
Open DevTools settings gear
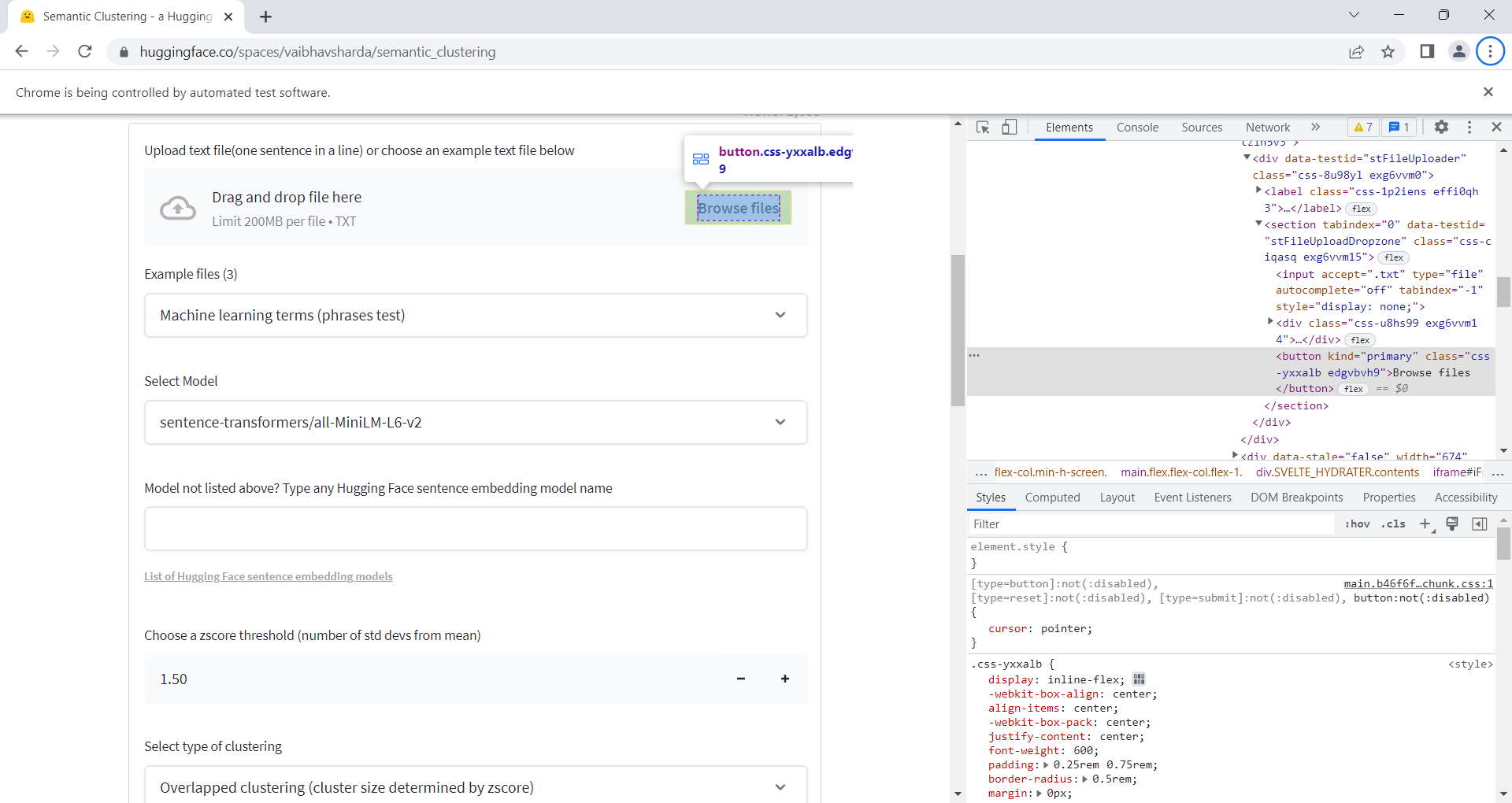coord(1441,127)
